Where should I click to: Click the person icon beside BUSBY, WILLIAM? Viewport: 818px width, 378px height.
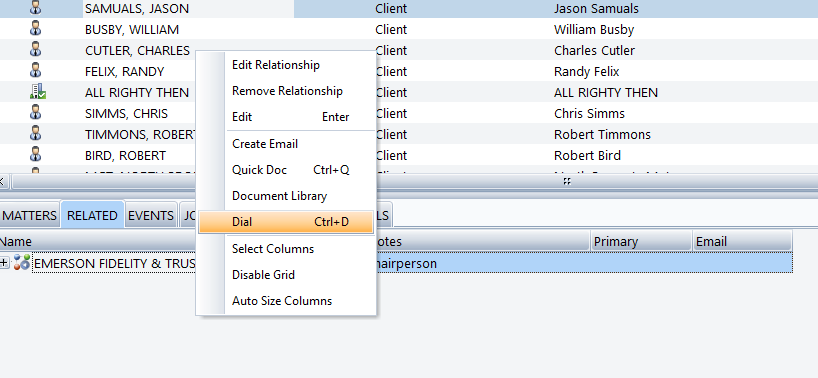pyautogui.click(x=35, y=29)
